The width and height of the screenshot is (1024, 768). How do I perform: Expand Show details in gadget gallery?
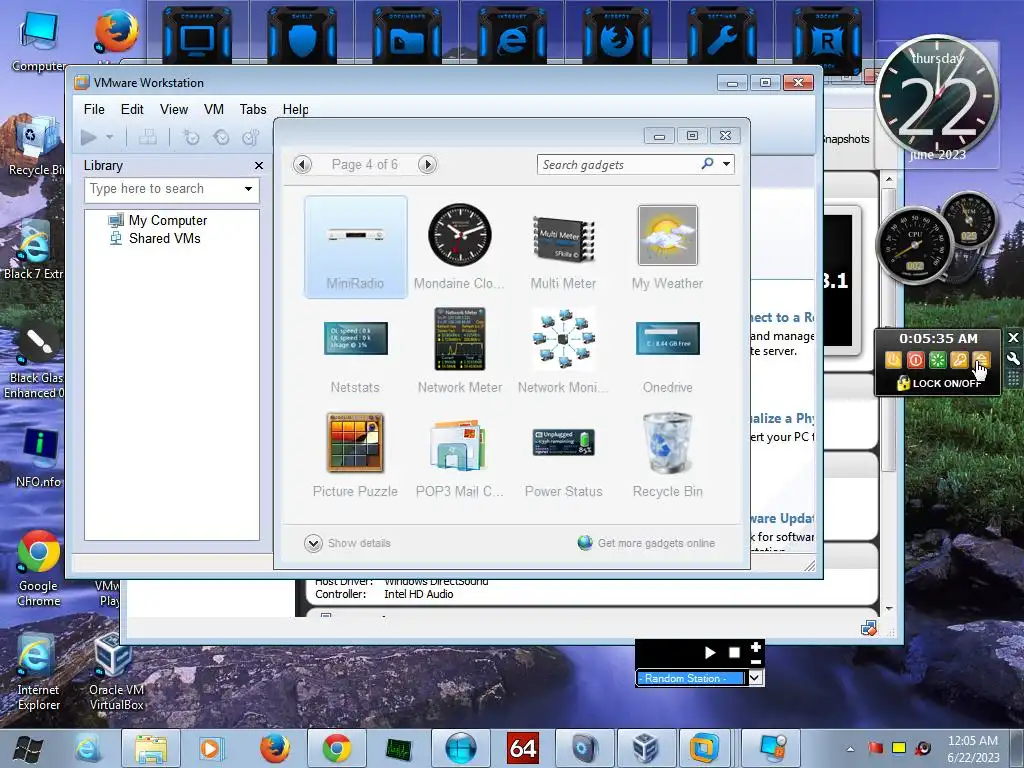(x=347, y=543)
